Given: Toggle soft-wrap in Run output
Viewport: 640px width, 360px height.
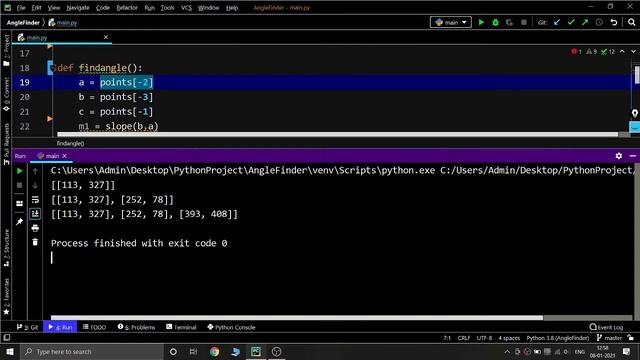Looking at the screenshot, I should pyautogui.click(x=35, y=200).
